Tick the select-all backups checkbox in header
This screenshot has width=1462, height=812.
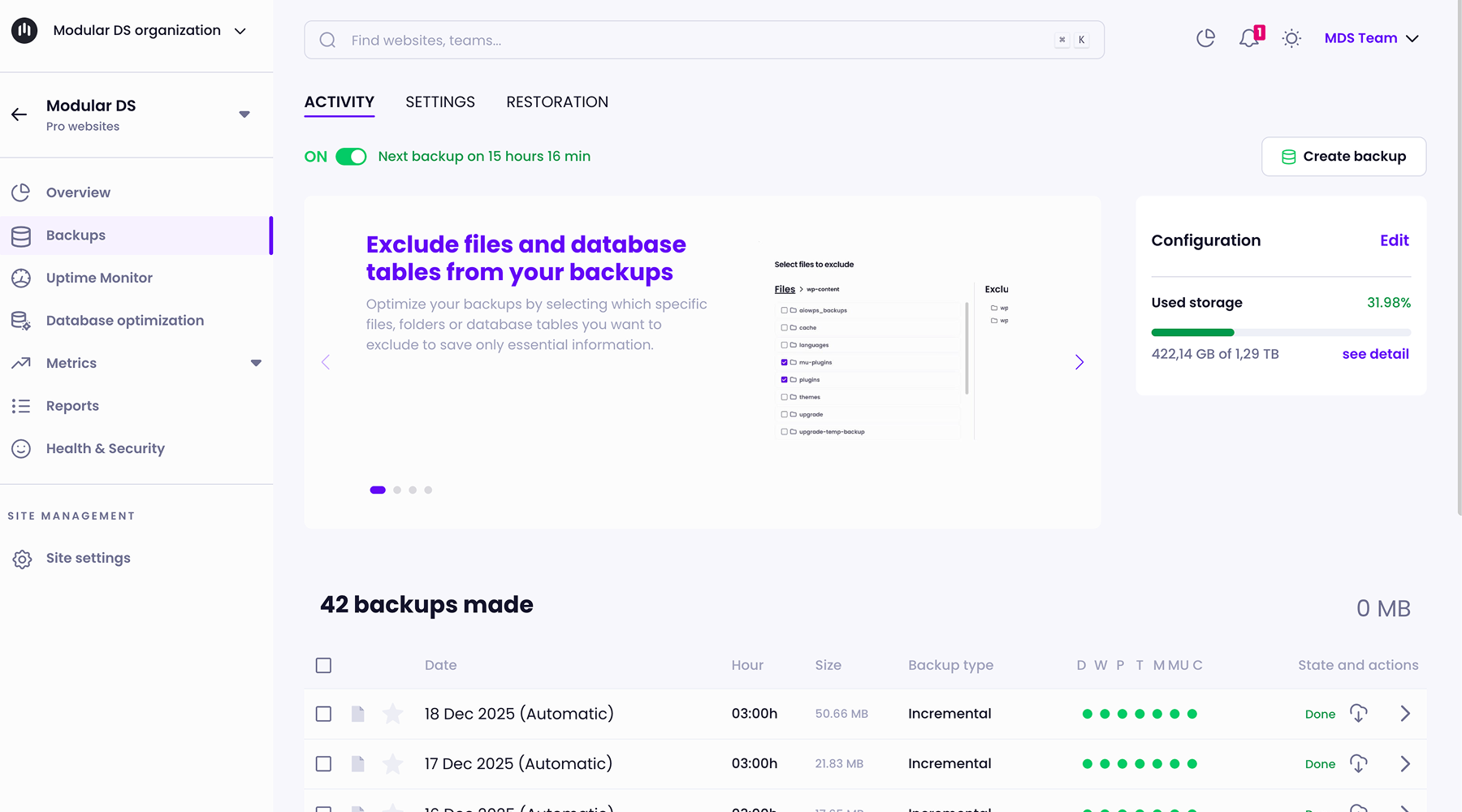tap(323, 666)
